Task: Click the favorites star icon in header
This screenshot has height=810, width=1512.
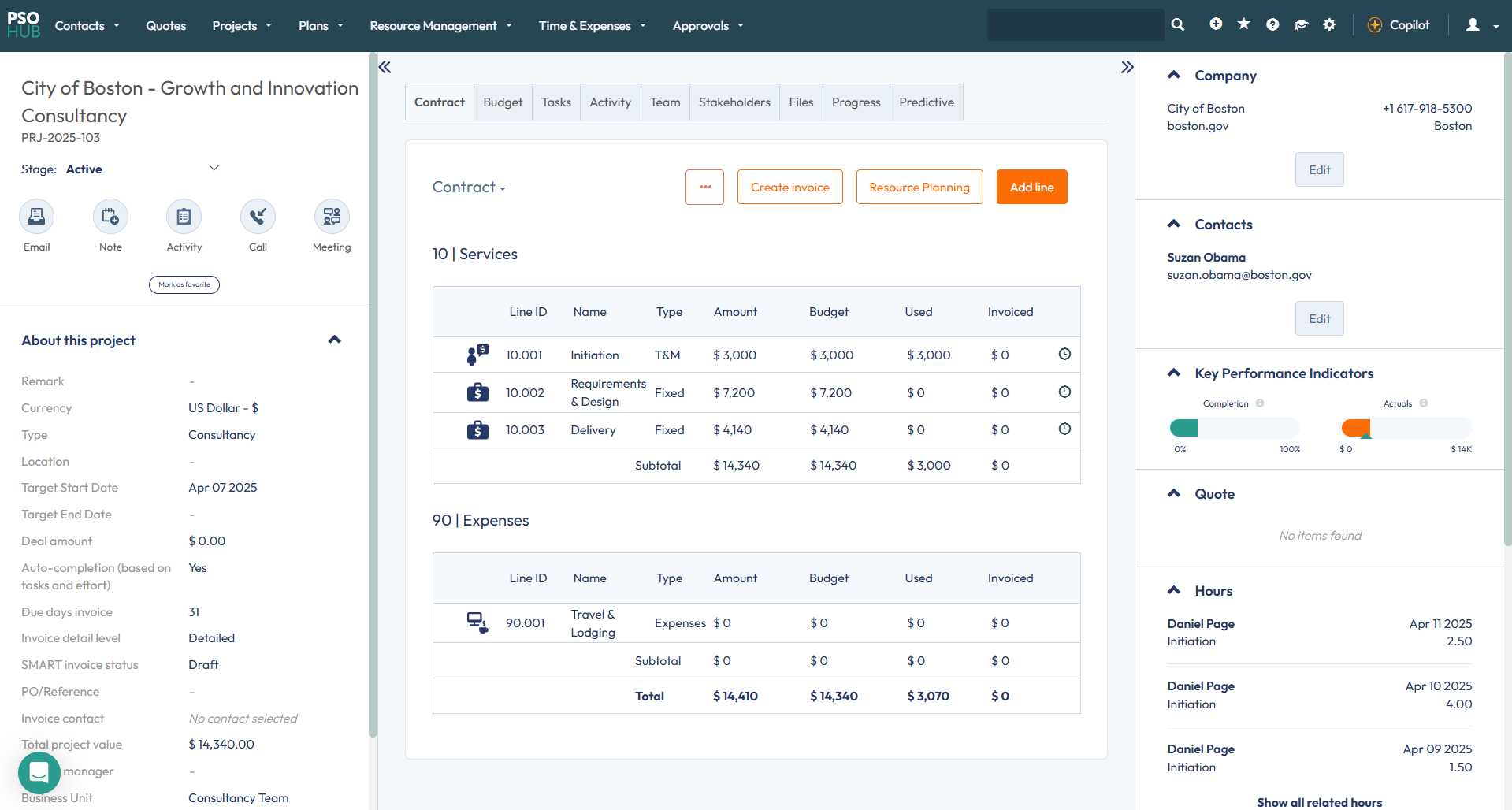Action: click(x=1244, y=25)
